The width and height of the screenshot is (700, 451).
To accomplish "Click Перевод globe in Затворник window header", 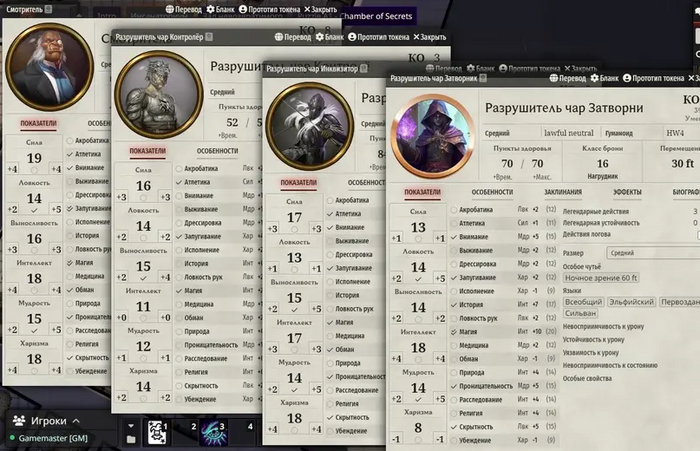I will 567,78.
